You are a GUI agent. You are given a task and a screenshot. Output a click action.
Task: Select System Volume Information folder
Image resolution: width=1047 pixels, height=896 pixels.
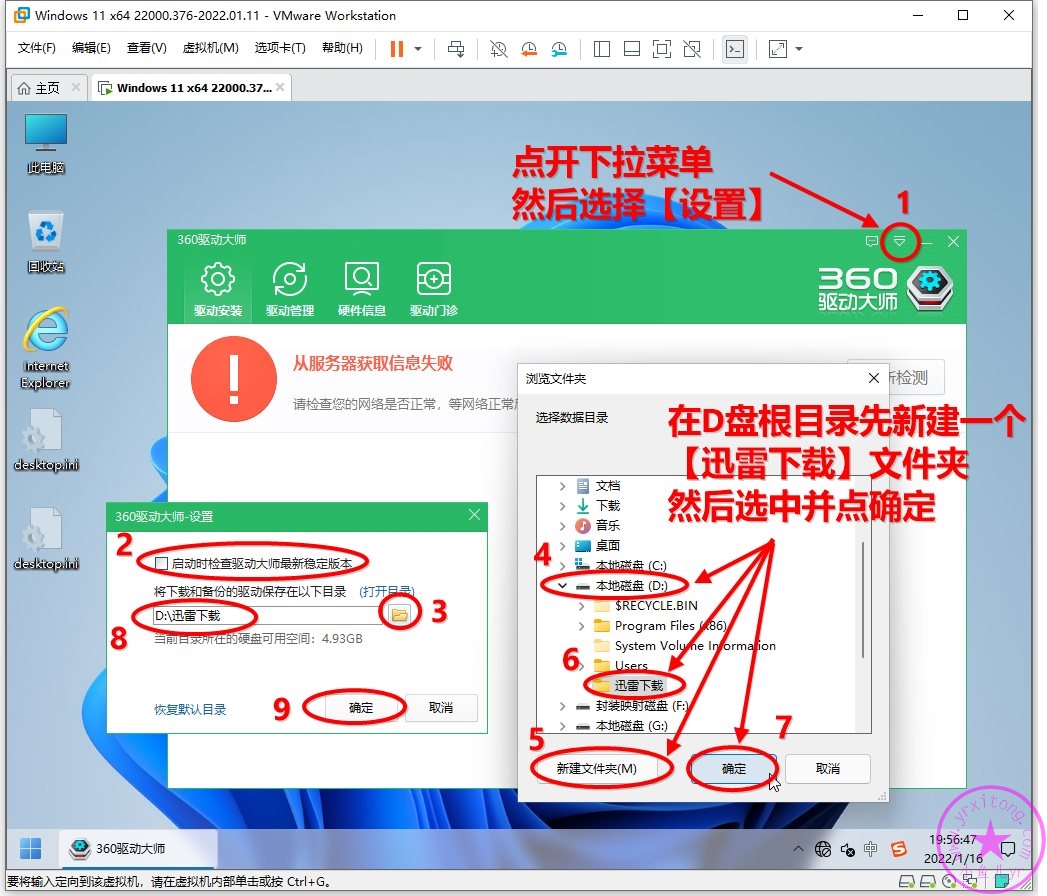click(684, 646)
